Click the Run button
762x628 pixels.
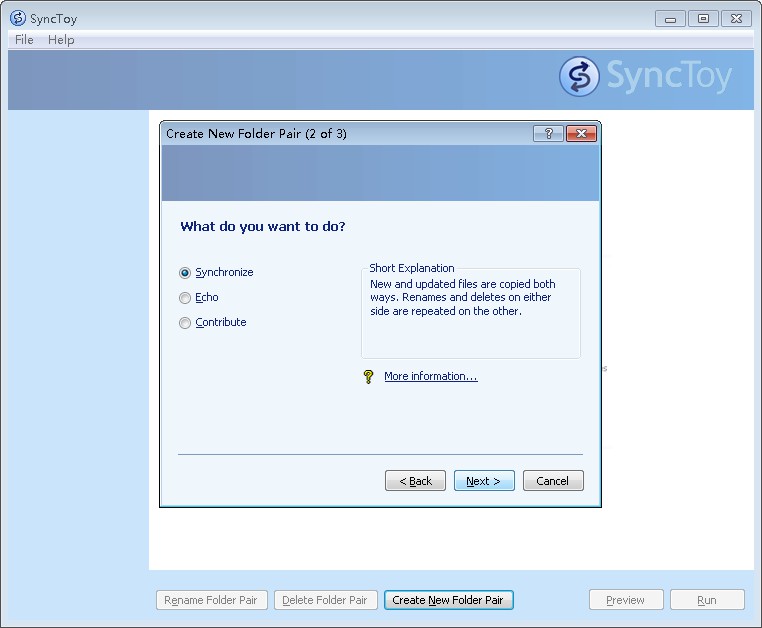pyautogui.click(x=707, y=600)
